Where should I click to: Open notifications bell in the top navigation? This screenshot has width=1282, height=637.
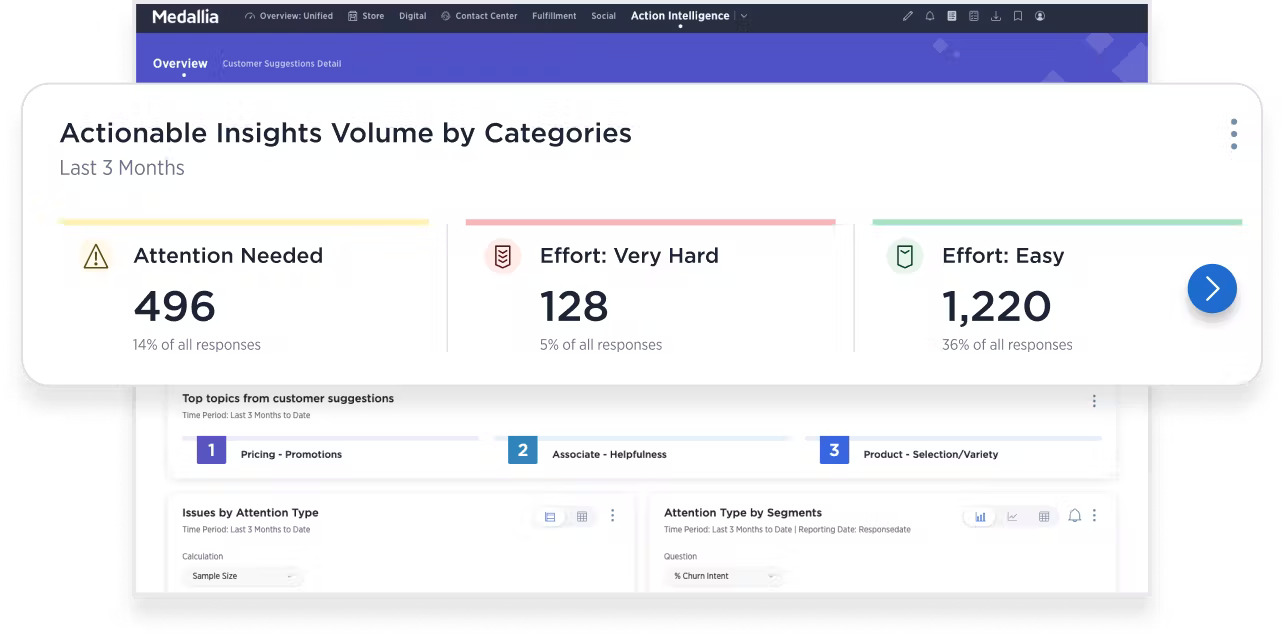click(930, 16)
